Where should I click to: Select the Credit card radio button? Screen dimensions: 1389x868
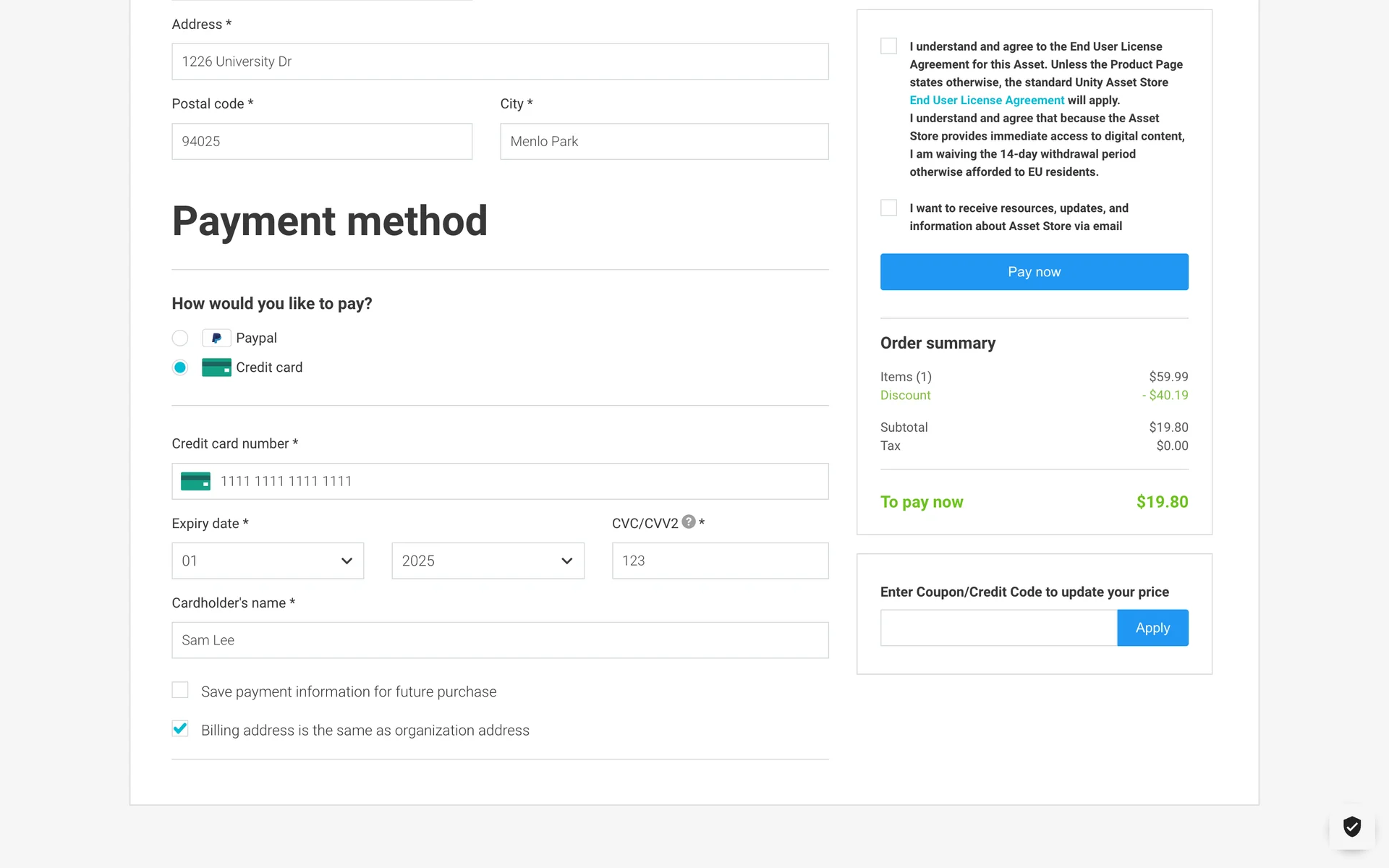tap(180, 367)
